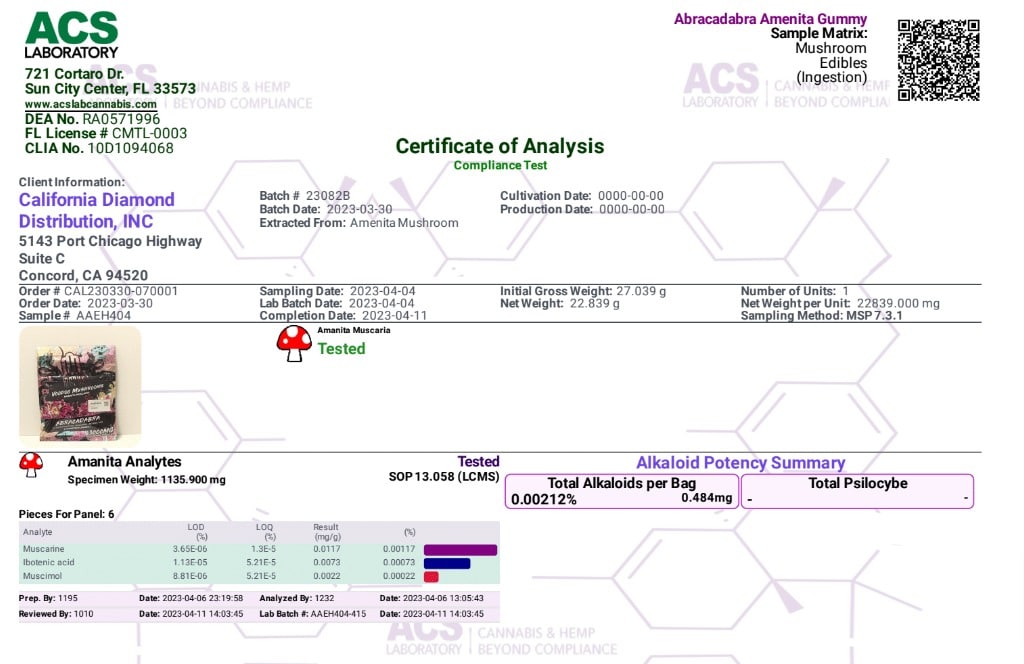Open the product package photo thumbnail

point(80,386)
